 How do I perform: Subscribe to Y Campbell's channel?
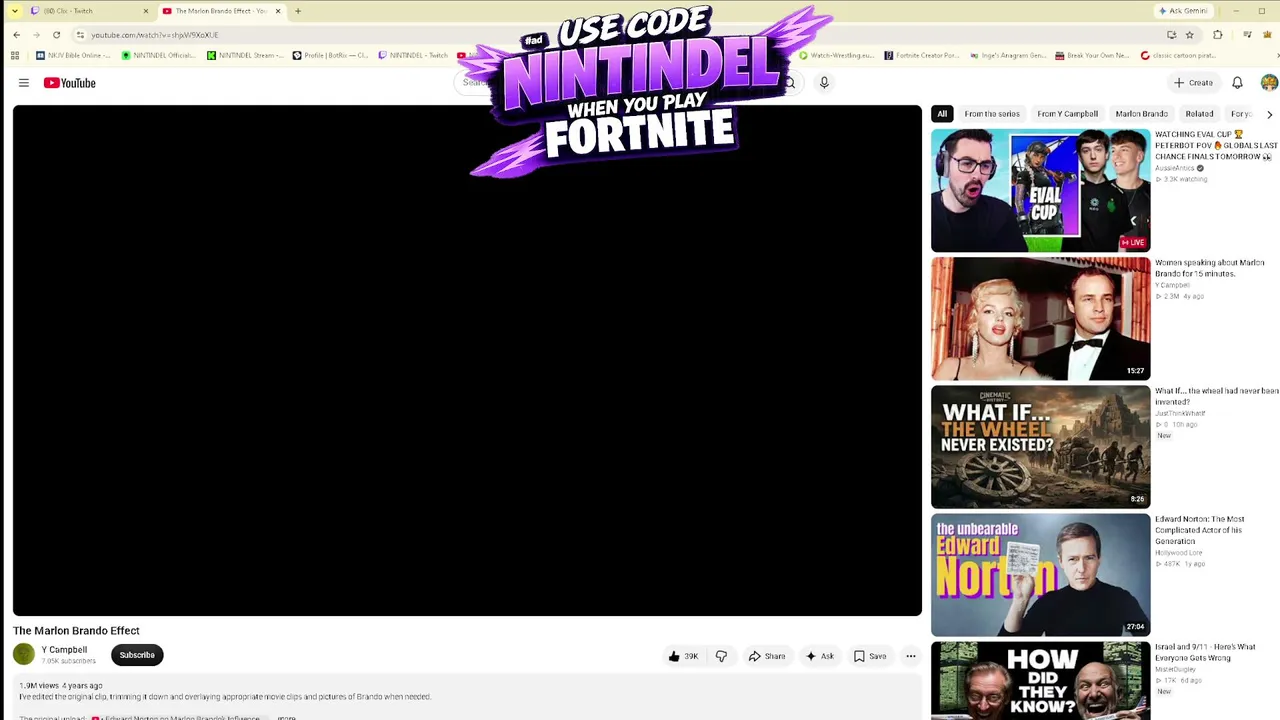pos(137,655)
